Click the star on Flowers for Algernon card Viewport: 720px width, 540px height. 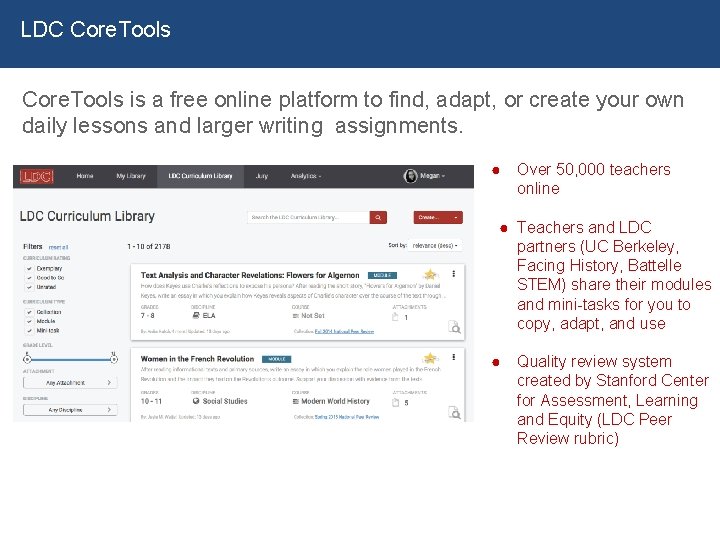[x=430, y=274]
